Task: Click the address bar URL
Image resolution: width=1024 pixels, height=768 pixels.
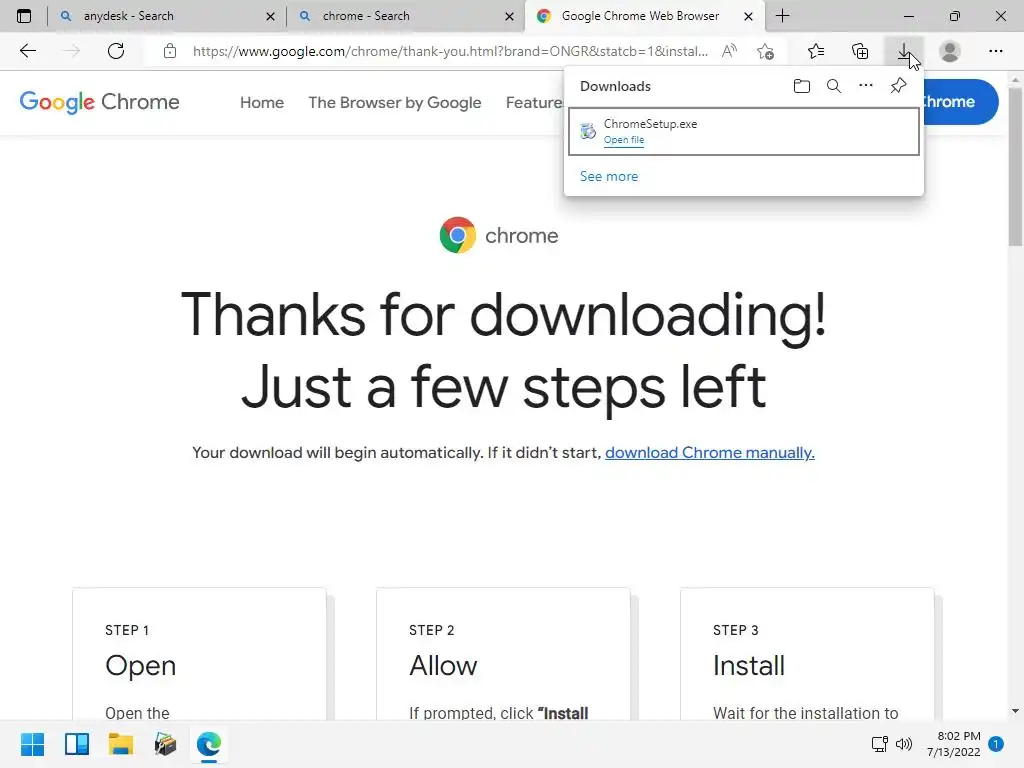Action: pyautogui.click(x=450, y=51)
